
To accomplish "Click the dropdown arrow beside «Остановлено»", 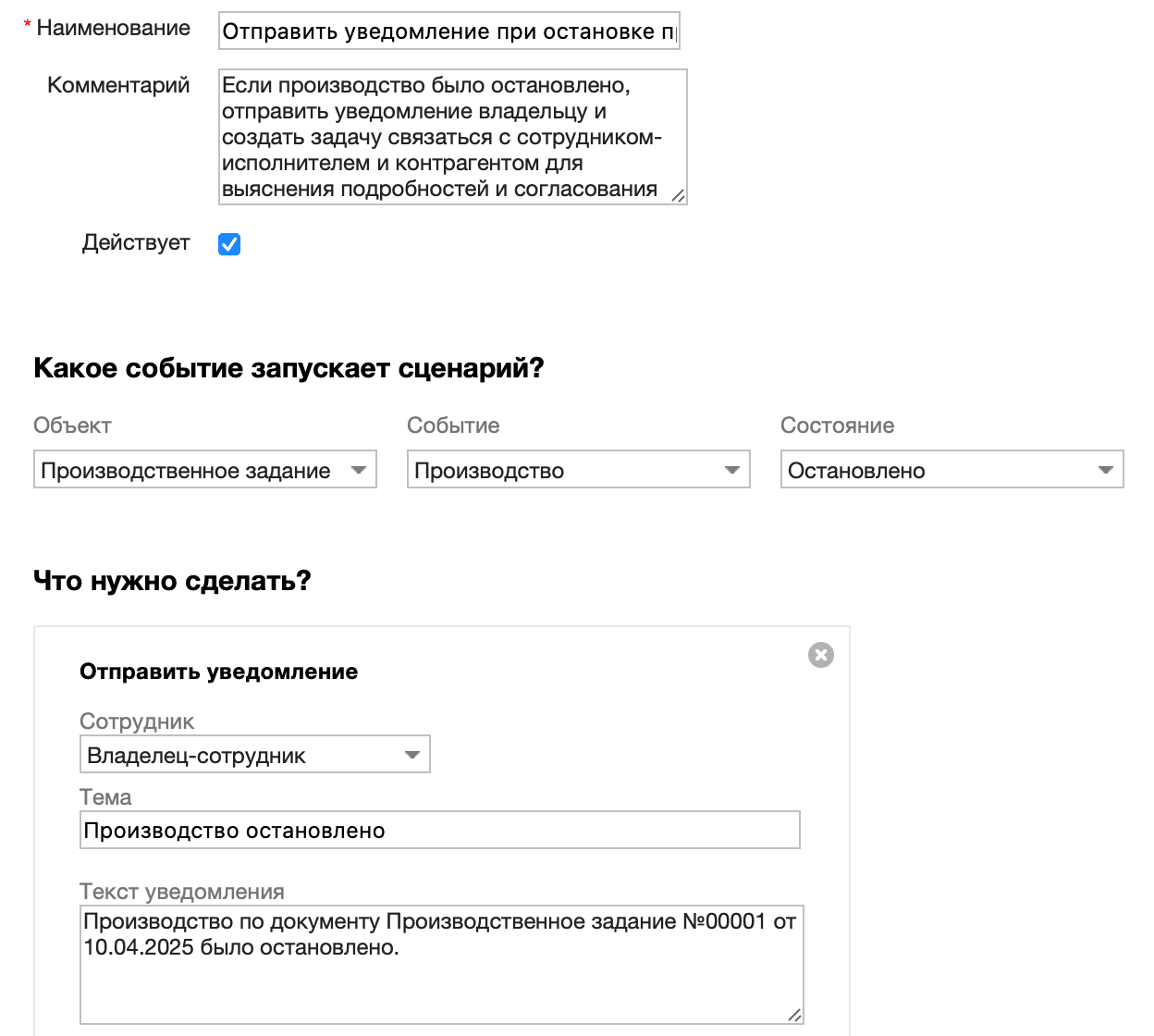I will click(1105, 470).
